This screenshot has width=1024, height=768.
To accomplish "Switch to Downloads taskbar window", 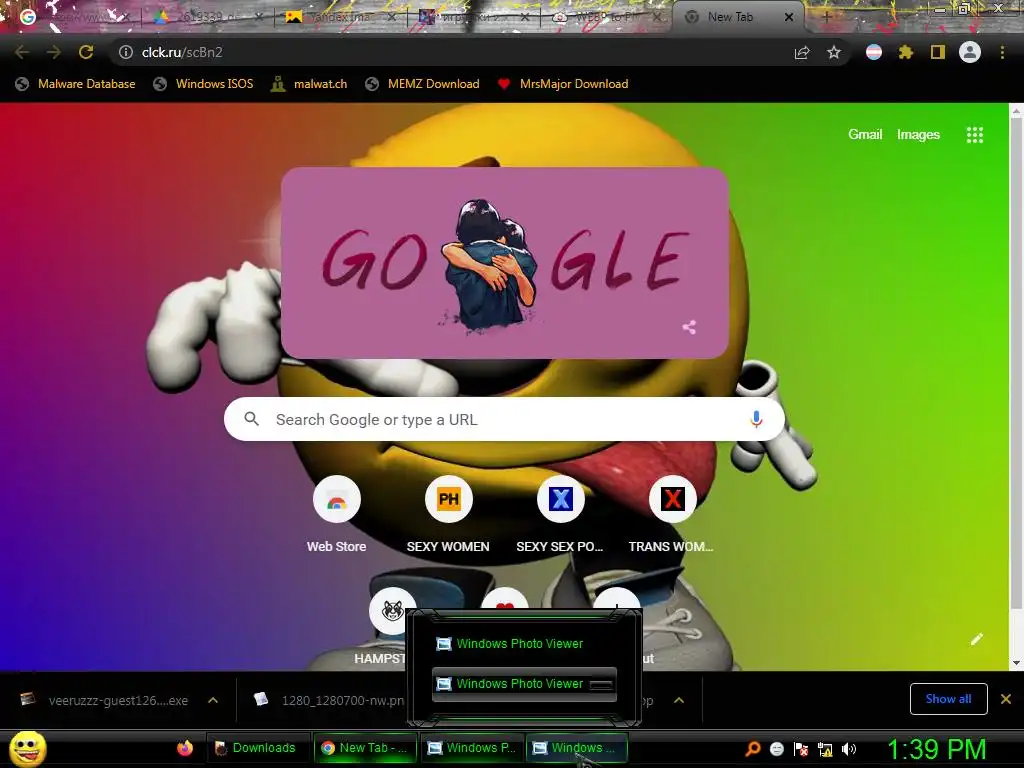I will pos(257,748).
